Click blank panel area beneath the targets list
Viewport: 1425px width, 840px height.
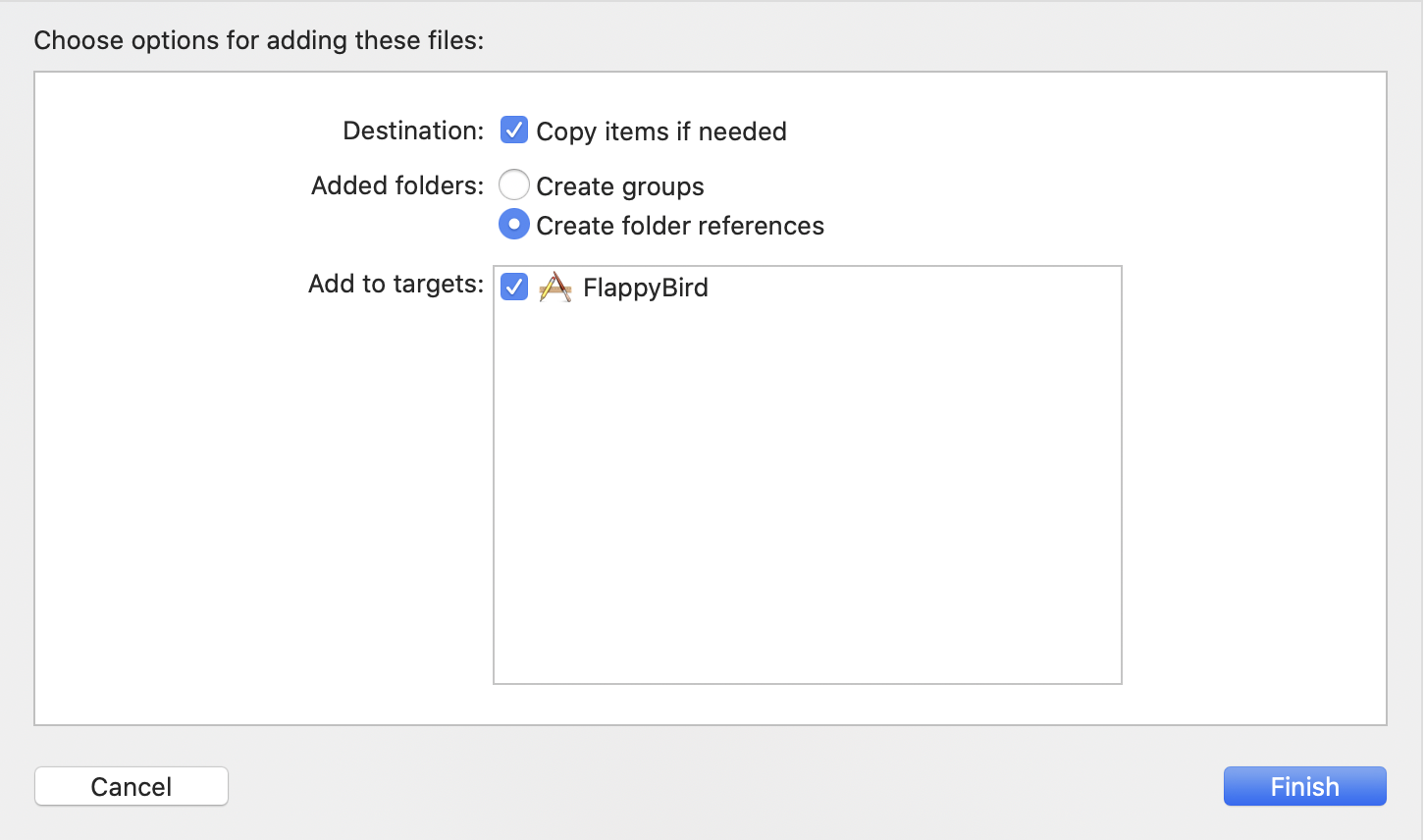pyautogui.click(x=807, y=705)
